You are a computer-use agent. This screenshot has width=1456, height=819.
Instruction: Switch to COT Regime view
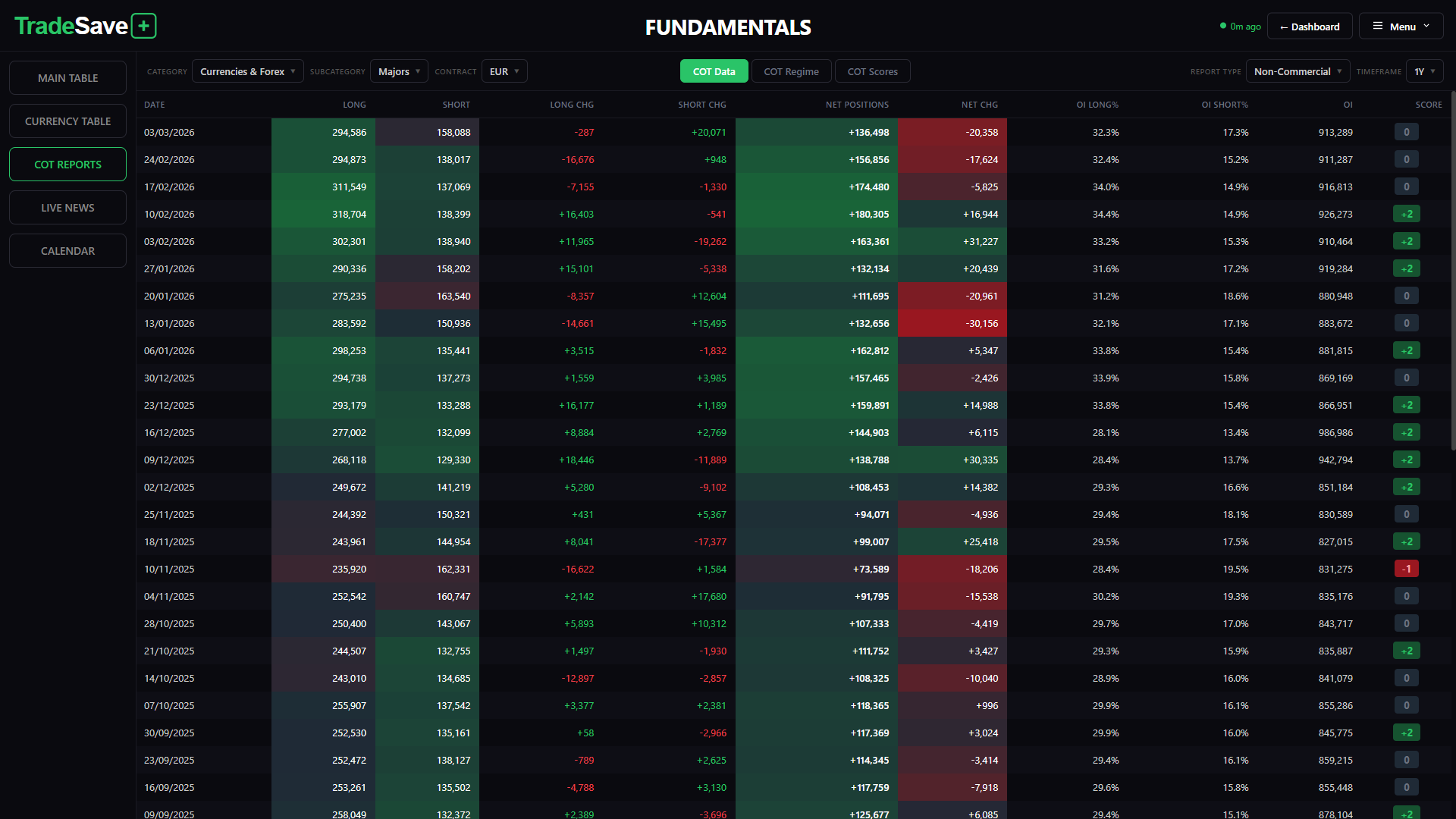(x=791, y=72)
